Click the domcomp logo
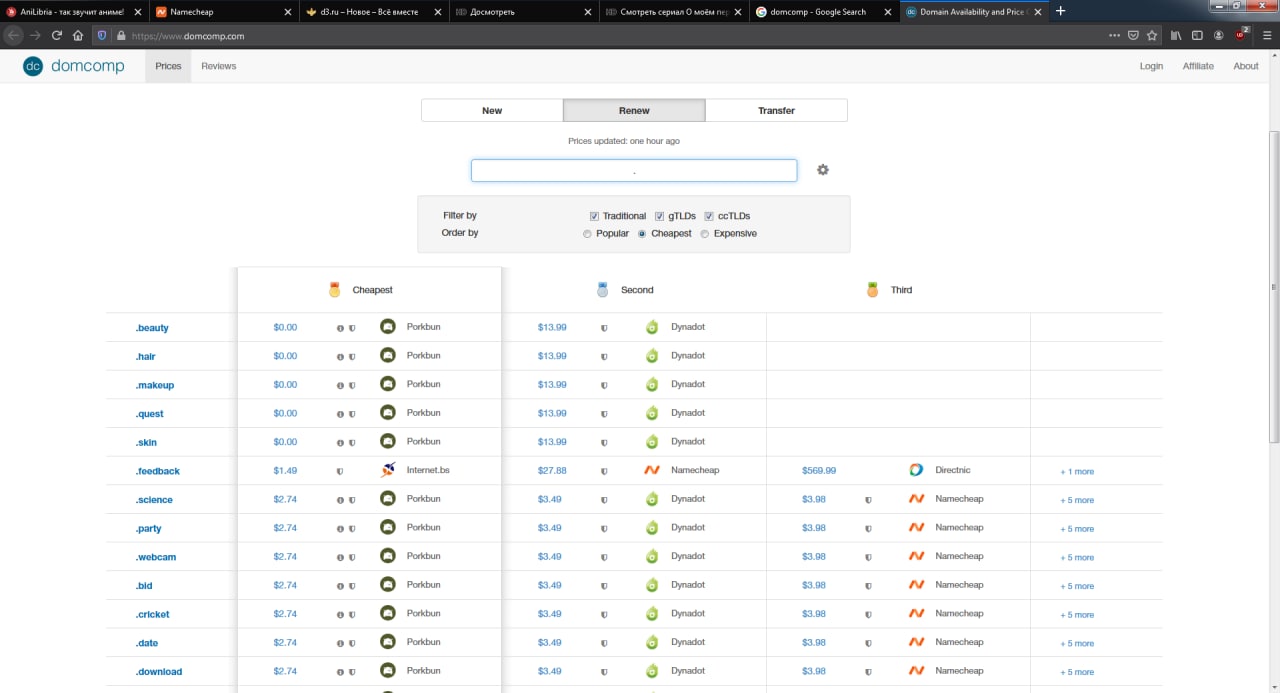 [74, 66]
